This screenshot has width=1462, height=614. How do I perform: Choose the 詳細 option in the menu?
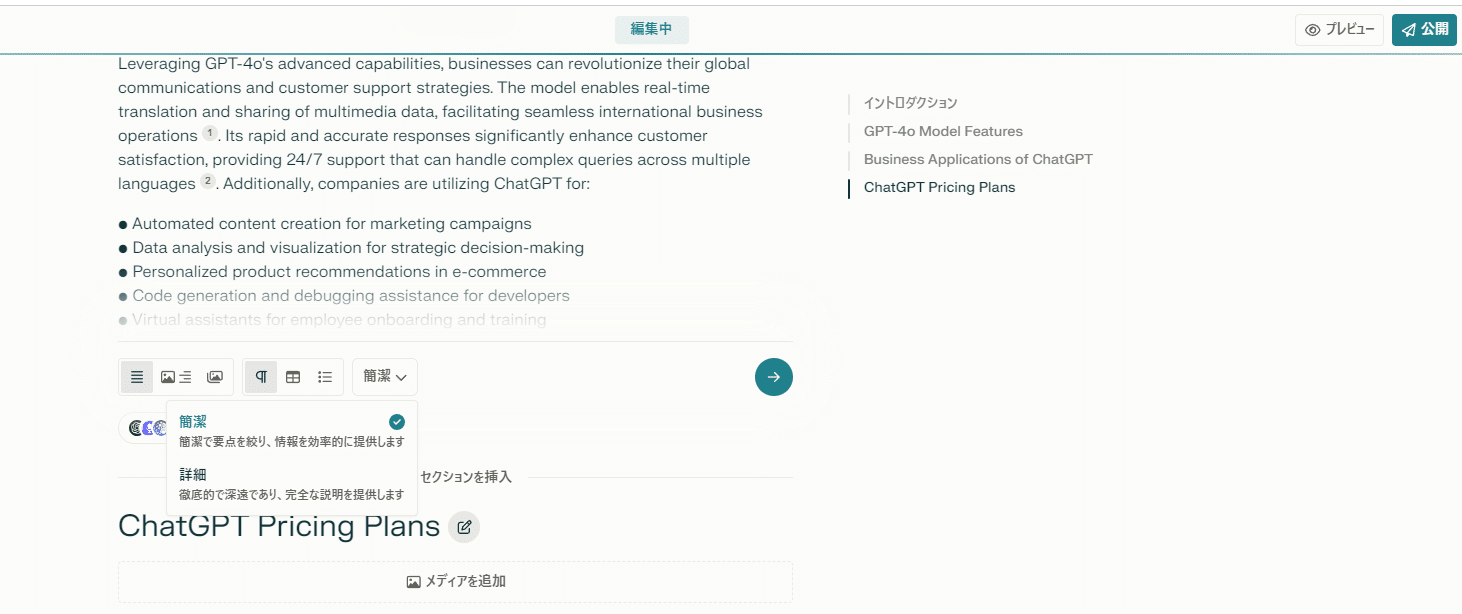pos(292,484)
